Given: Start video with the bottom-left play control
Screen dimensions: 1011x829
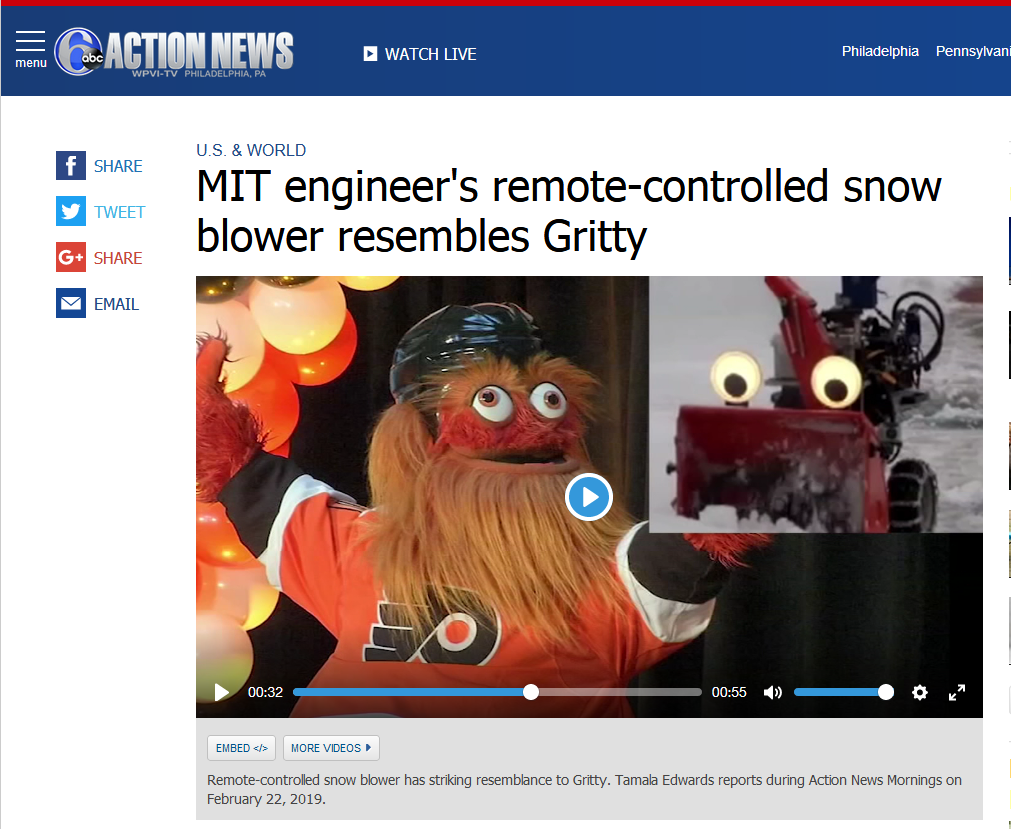Looking at the screenshot, I should click(x=222, y=692).
